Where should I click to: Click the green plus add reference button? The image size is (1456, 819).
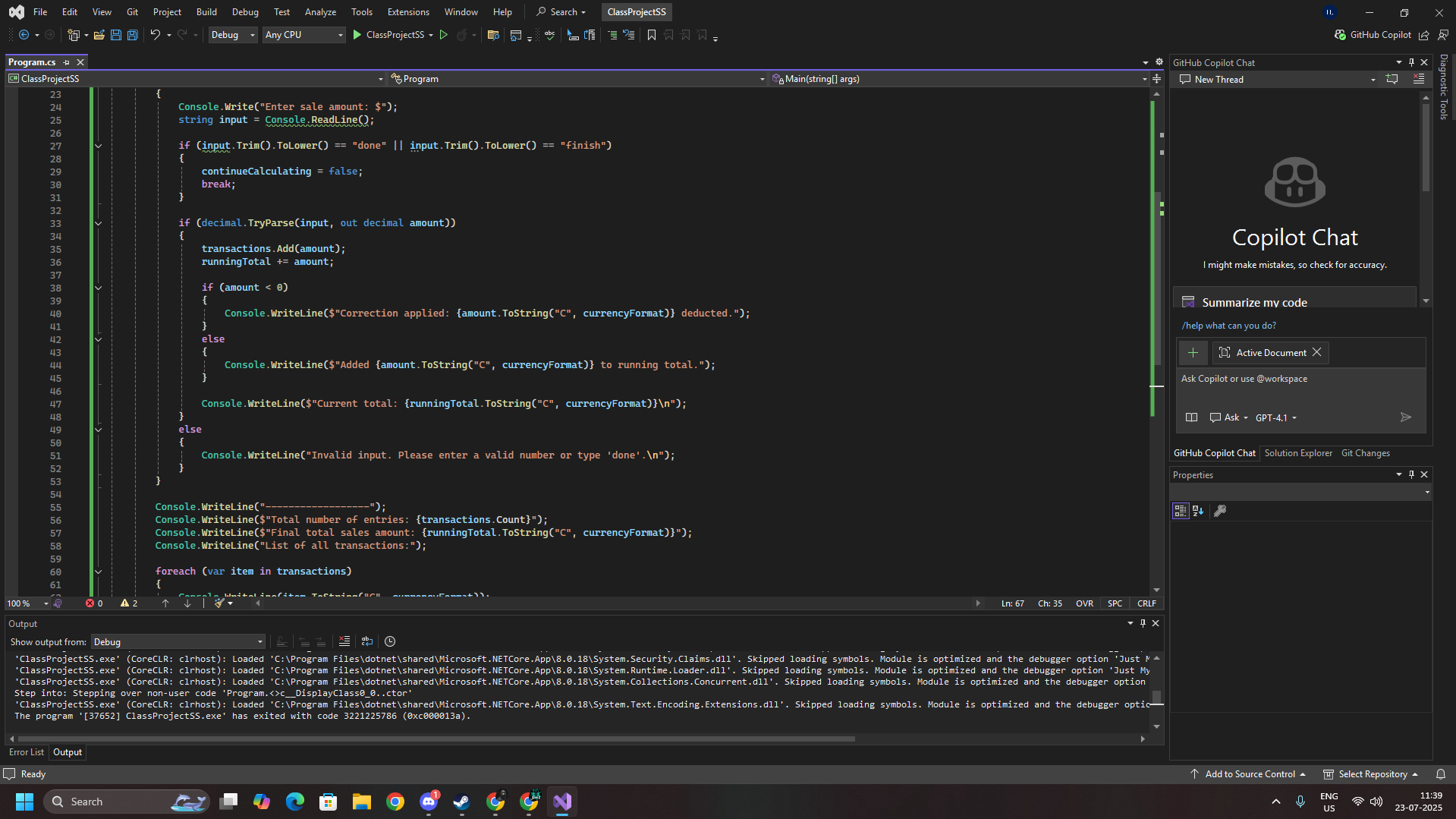(1193, 352)
